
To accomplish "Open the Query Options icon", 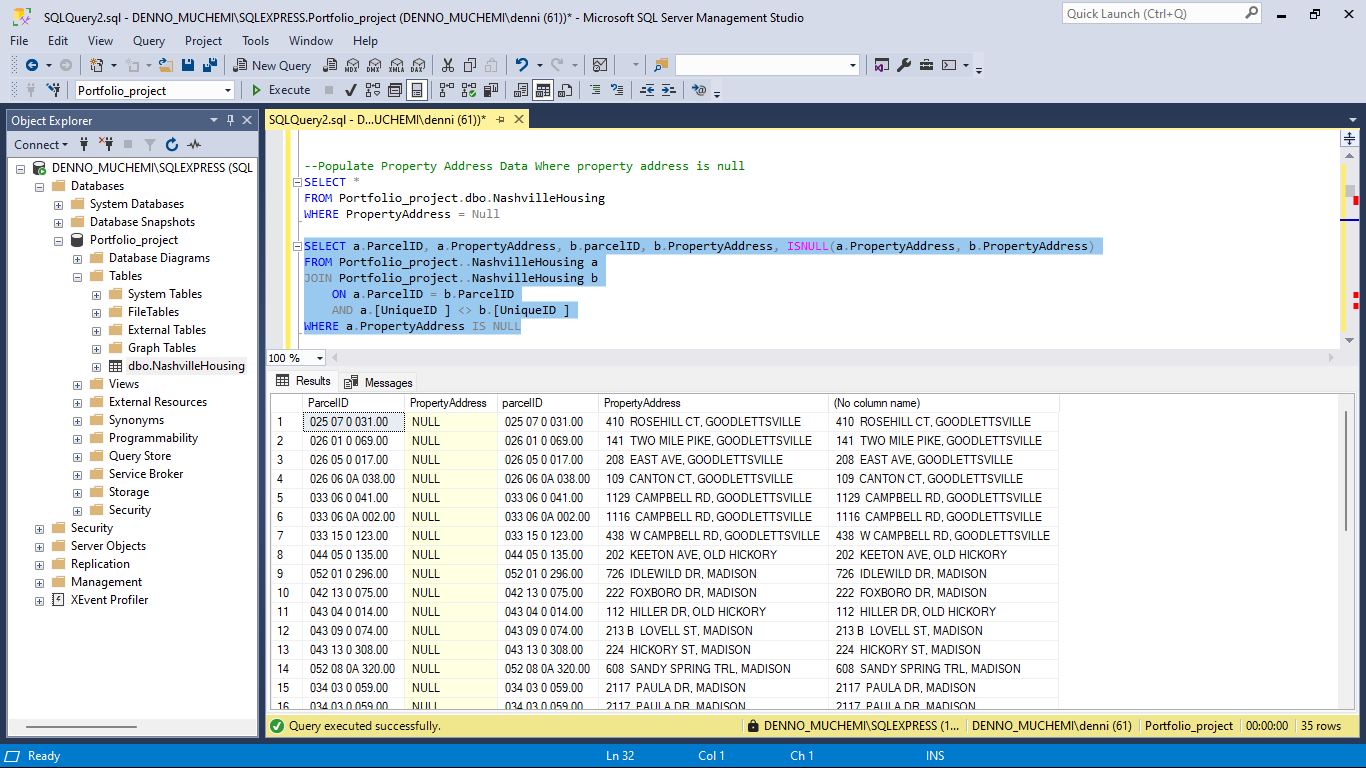I will pyautogui.click(x=395, y=90).
